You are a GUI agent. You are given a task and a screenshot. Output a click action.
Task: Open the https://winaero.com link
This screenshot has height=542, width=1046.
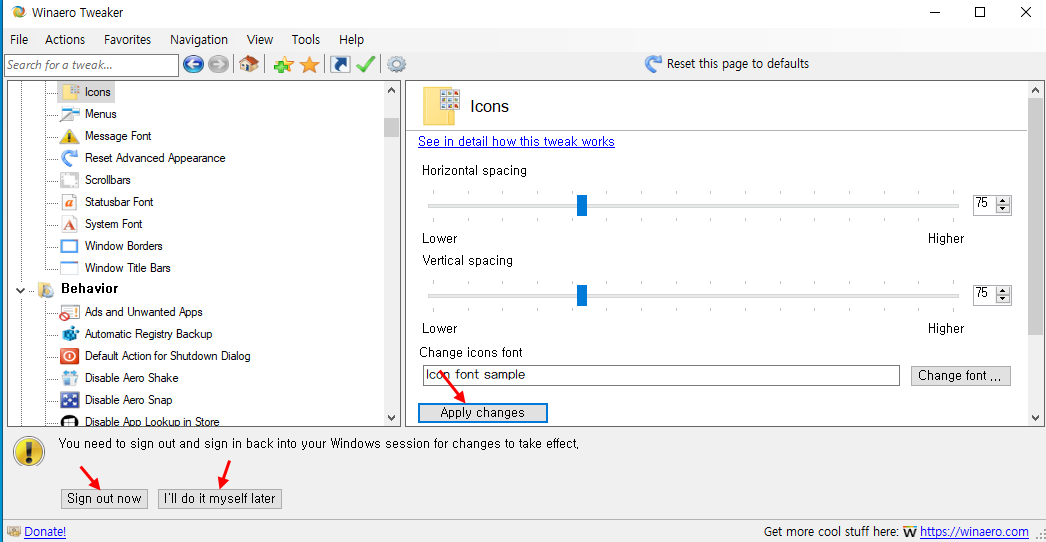[974, 532]
